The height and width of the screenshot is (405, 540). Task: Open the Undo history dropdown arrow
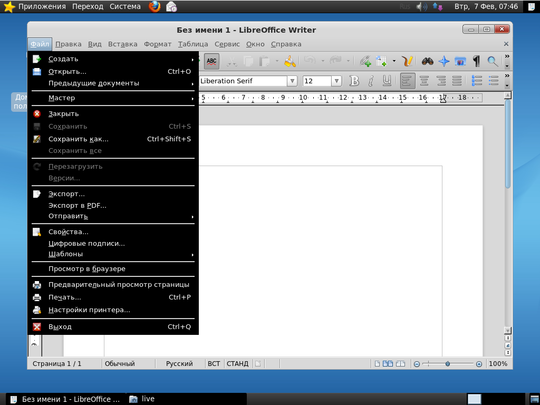coord(323,61)
